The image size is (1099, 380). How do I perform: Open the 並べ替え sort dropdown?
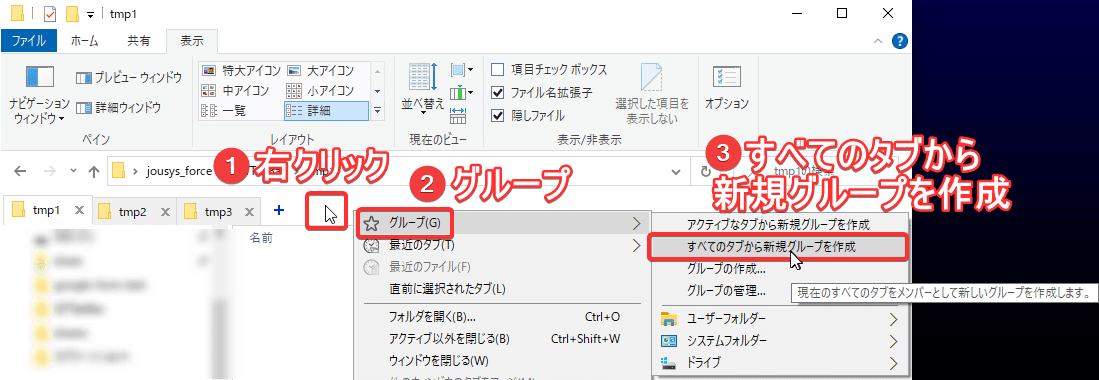click(x=423, y=90)
